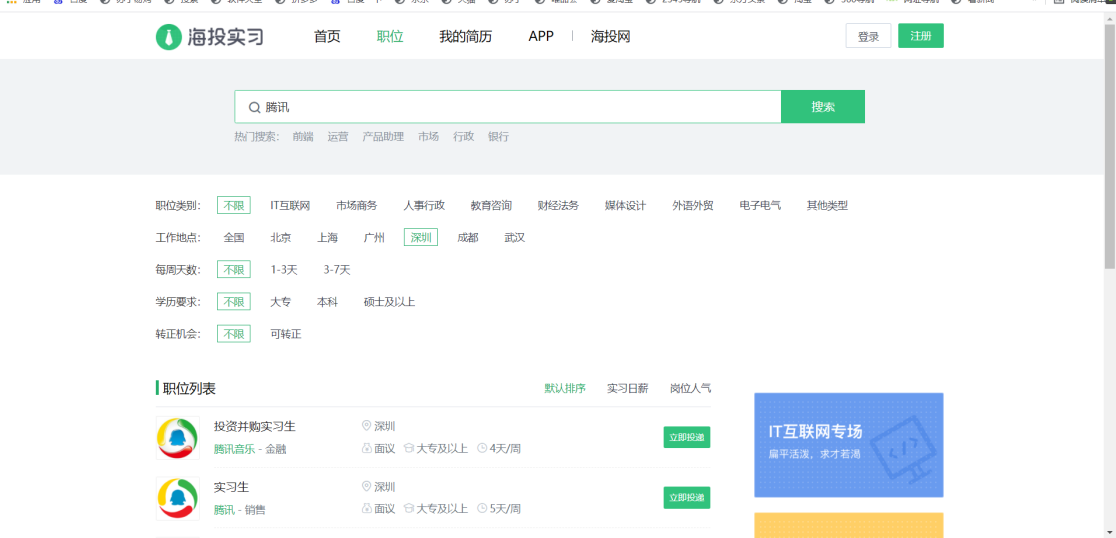This screenshot has height=538, width=1116.
Task: Open APP navigation item
Action: pos(541,36)
